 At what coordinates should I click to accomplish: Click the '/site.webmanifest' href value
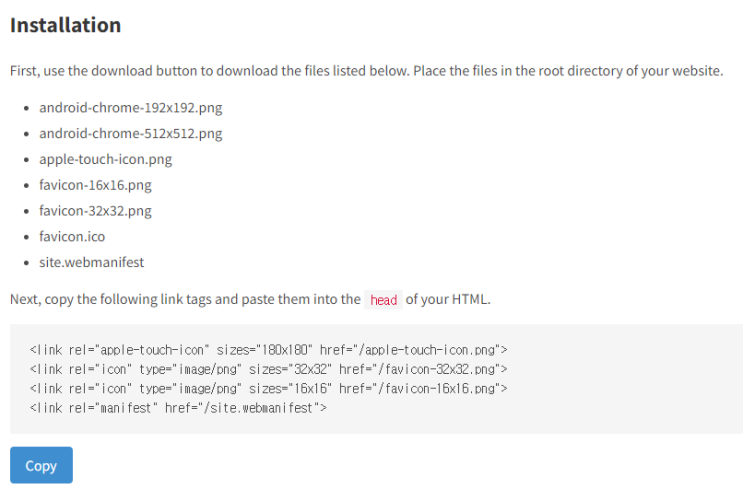click(260, 408)
